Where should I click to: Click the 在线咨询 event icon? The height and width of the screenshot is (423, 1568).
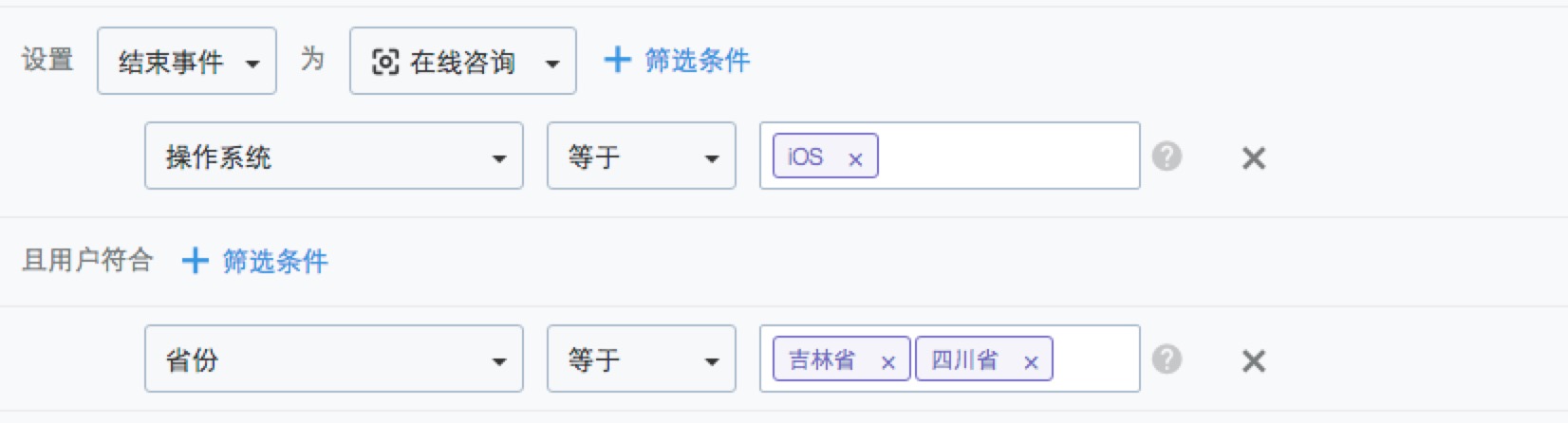pos(384,63)
